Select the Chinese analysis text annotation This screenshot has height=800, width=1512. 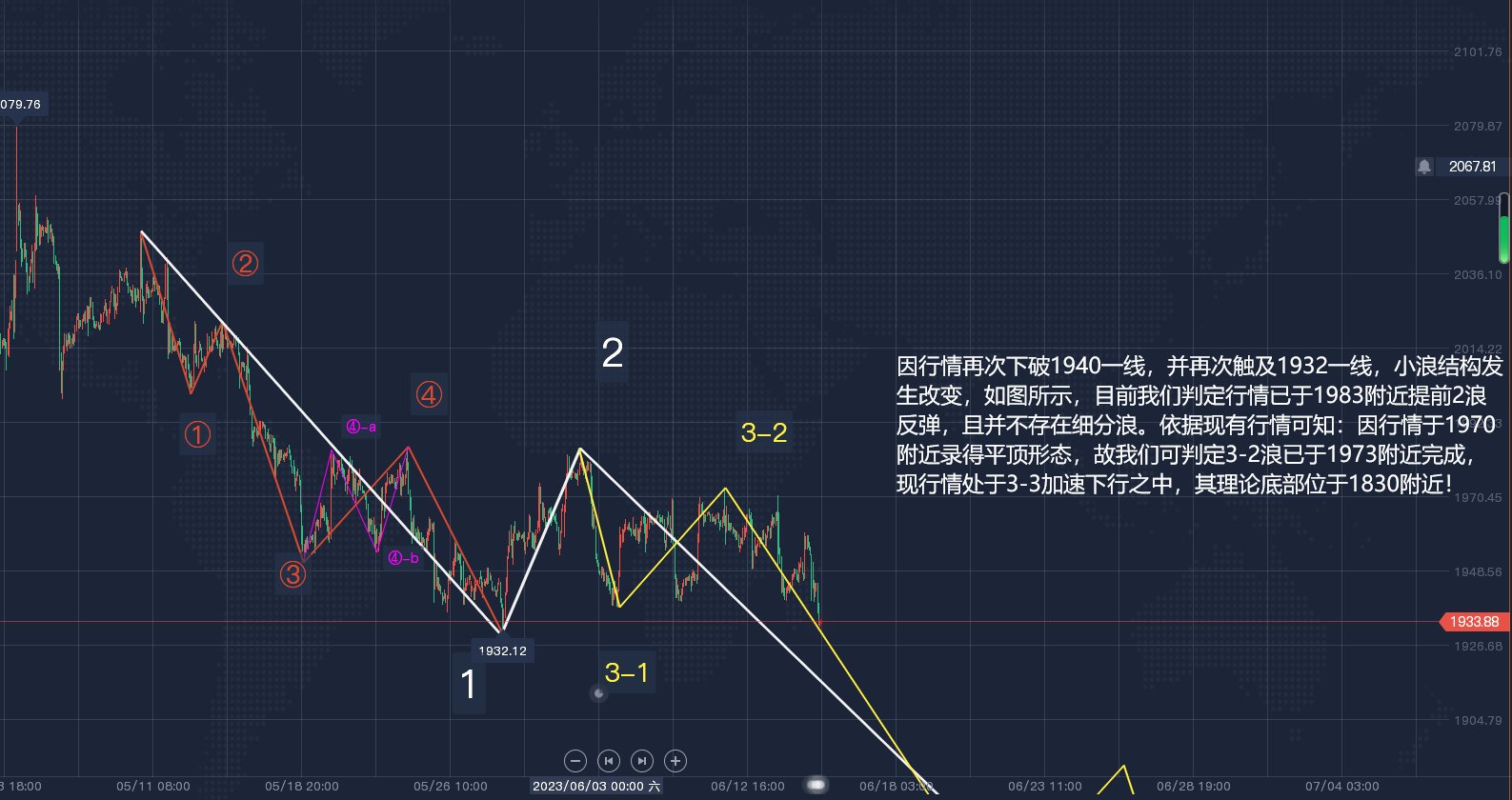pyautogui.click(x=1200, y=425)
